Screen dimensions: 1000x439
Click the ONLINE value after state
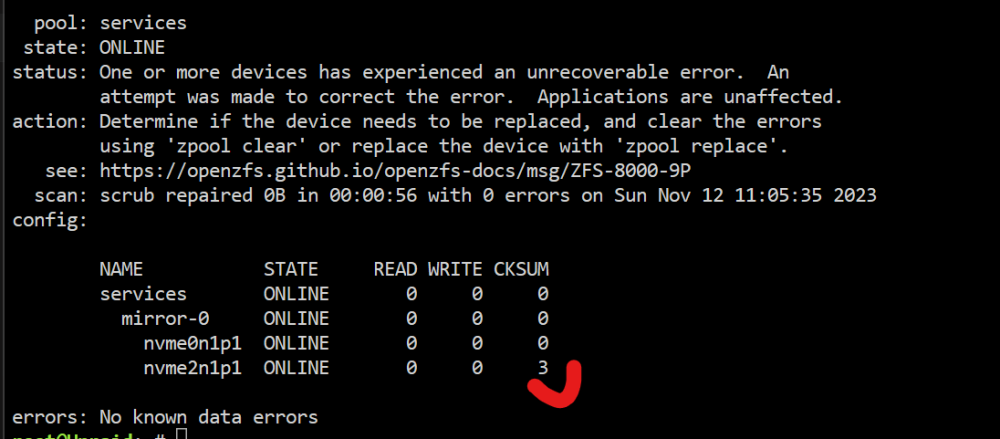132,47
